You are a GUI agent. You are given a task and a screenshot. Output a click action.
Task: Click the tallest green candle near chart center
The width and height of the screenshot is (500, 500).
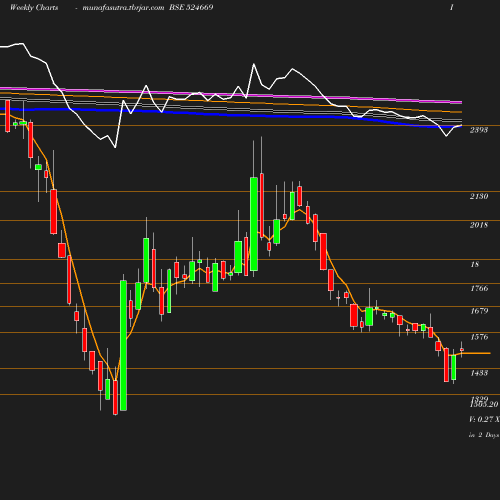tap(254, 224)
